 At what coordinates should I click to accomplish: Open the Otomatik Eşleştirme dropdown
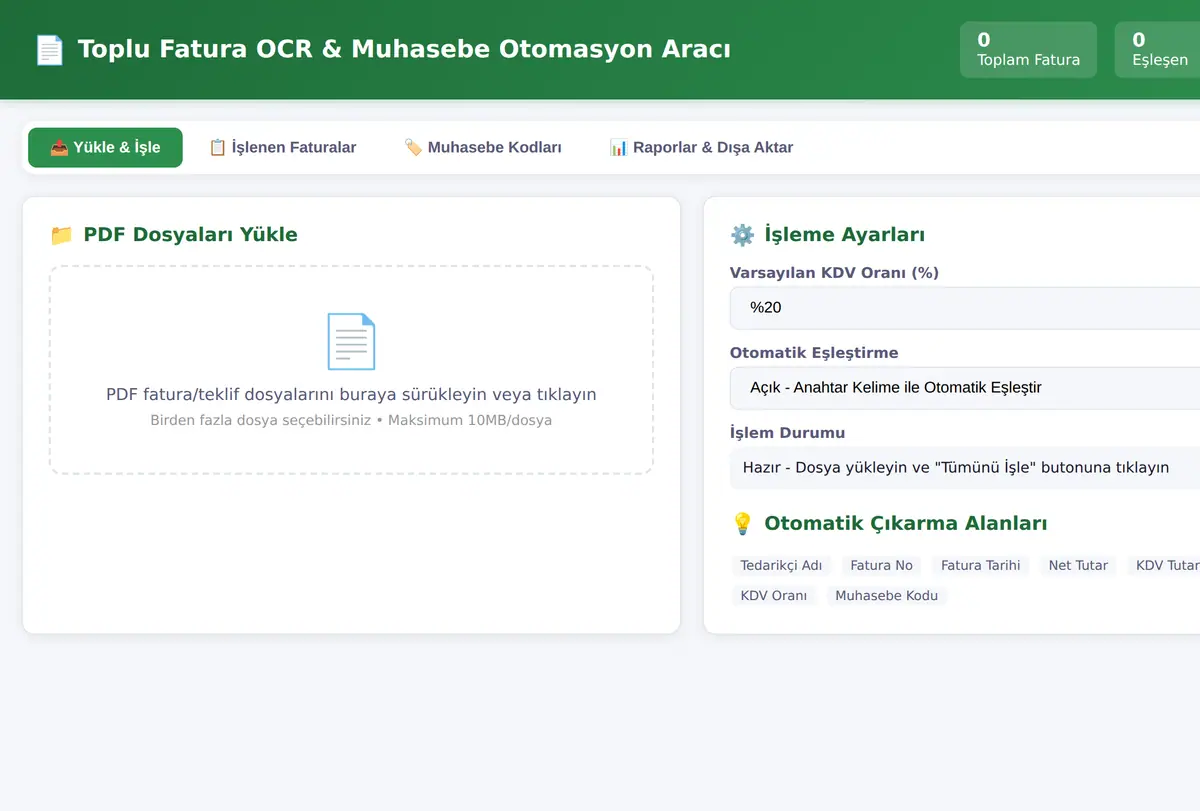tap(965, 388)
